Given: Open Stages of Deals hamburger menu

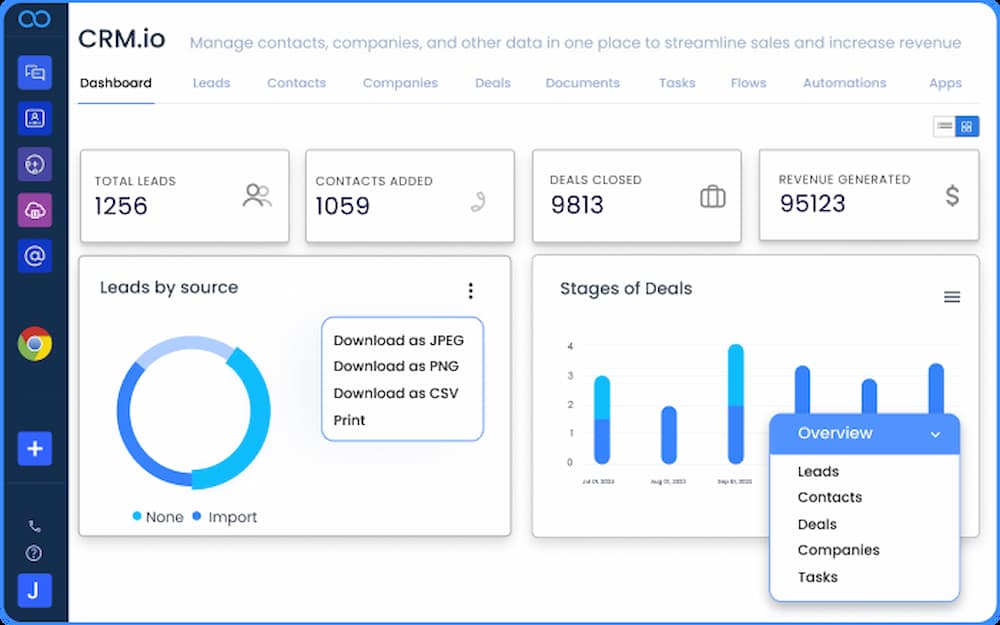Looking at the screenshot, I should click(x=952, y=297).
